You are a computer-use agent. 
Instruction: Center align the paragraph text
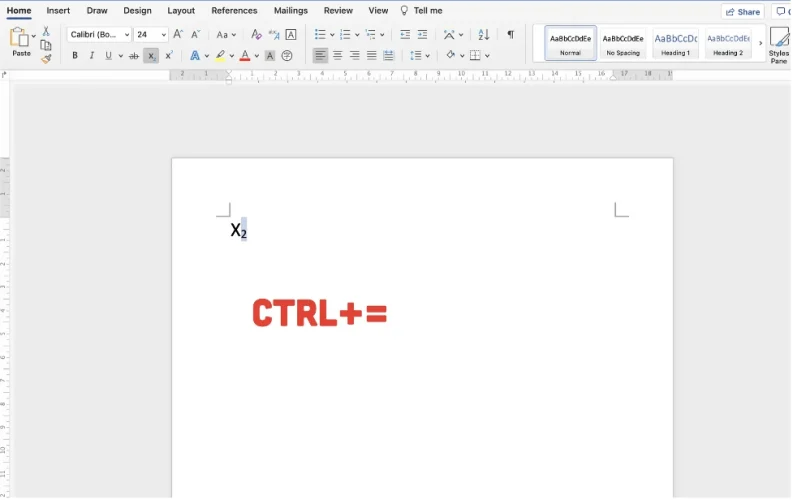pyautogui.click(x=337, y=56)
